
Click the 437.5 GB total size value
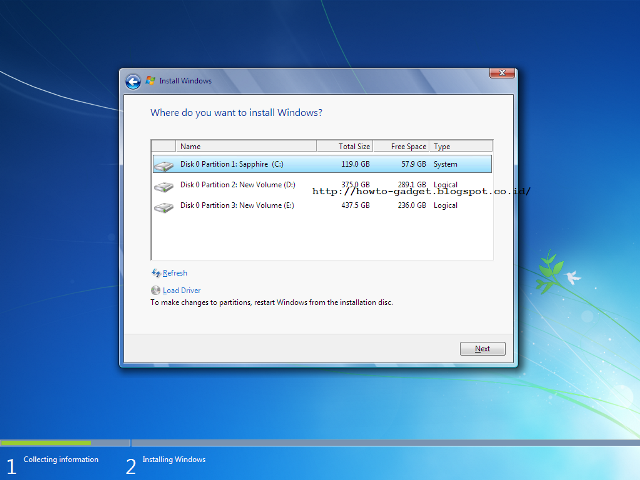tap(356, 205)
